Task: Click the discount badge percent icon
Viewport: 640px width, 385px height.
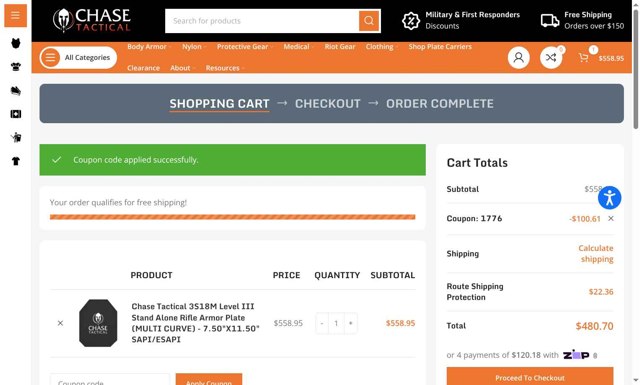Action: point(411,20)
